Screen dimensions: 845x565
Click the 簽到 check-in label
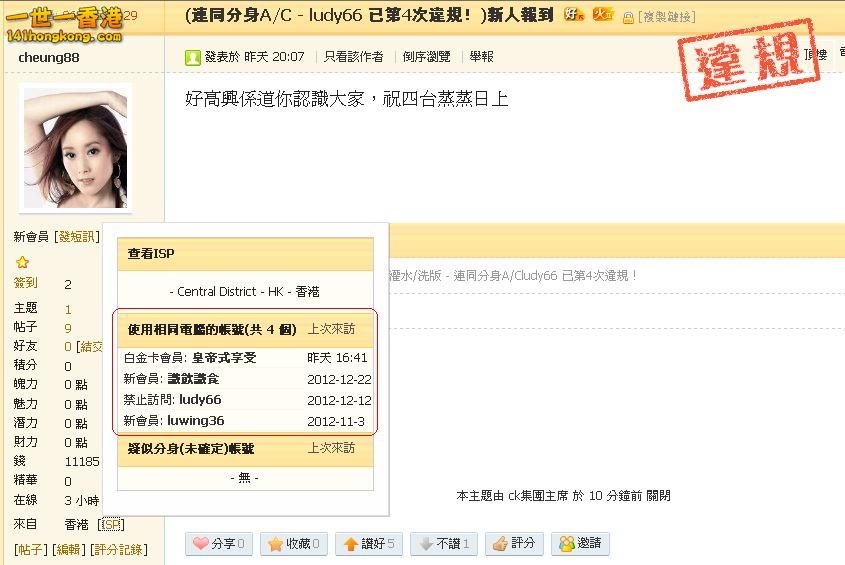[25, 283]
